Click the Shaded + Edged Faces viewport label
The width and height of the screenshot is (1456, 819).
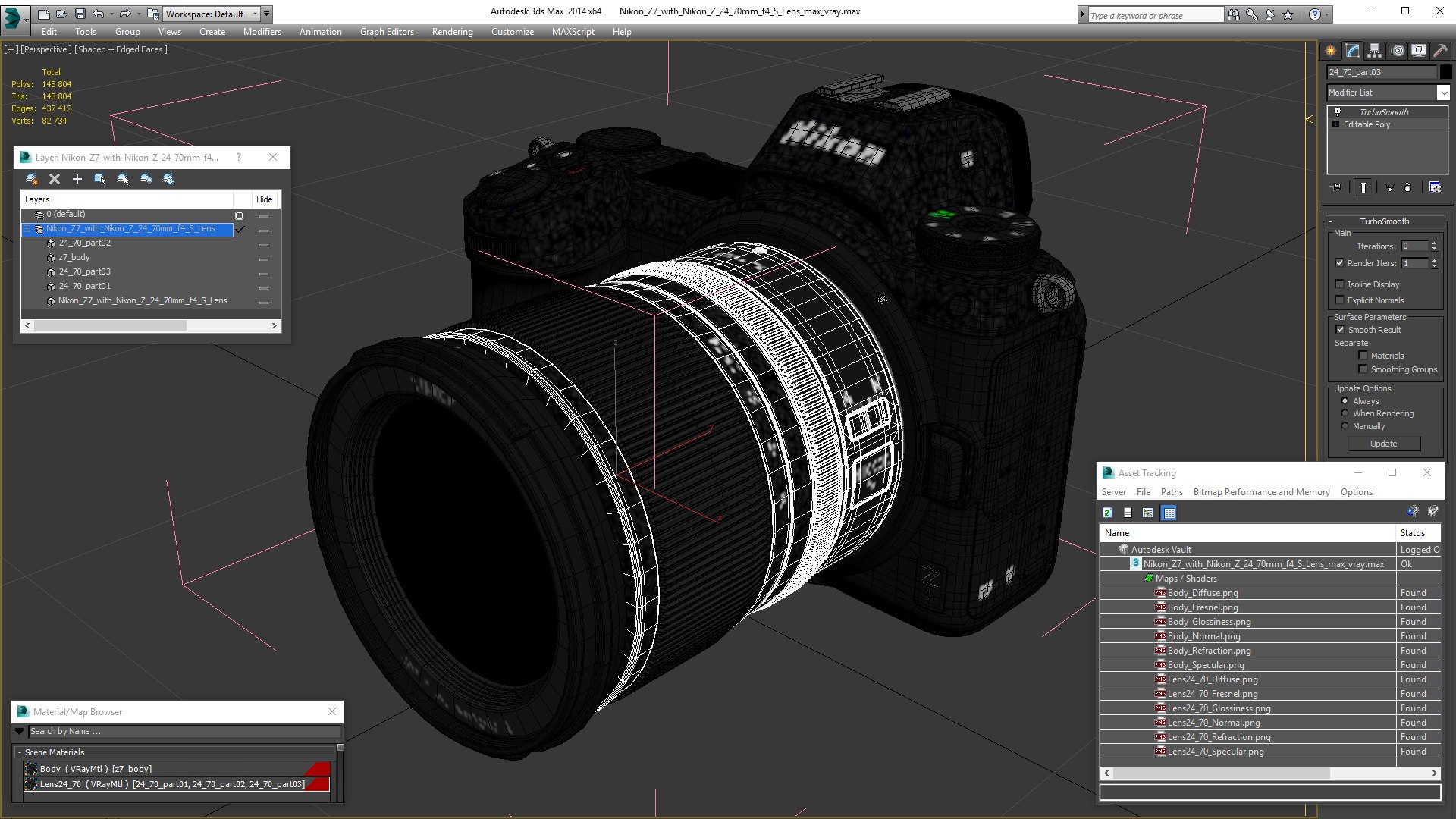(121, 49)
